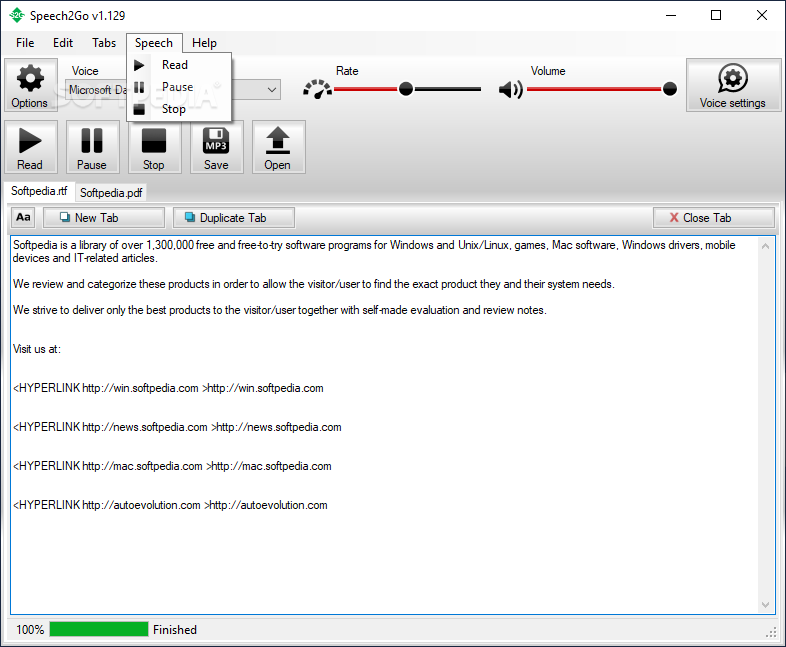Image resolution: width=786 pixels, height=647 pixels.
Task: Click the 'Visit us at:' text
Action: point(37,349)
